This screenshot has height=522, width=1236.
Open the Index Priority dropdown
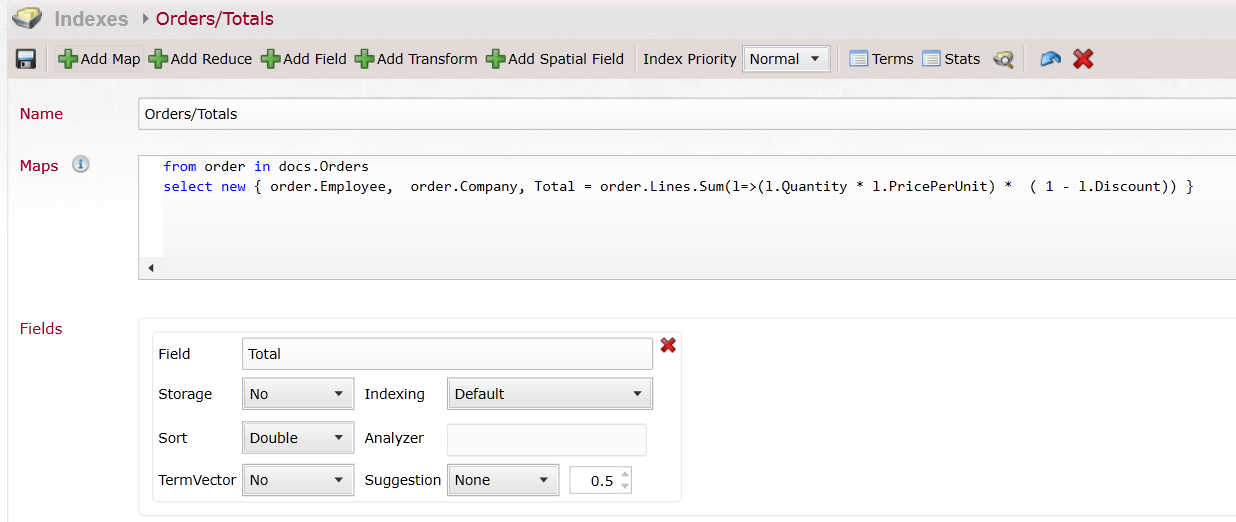(x=786, y=59)
